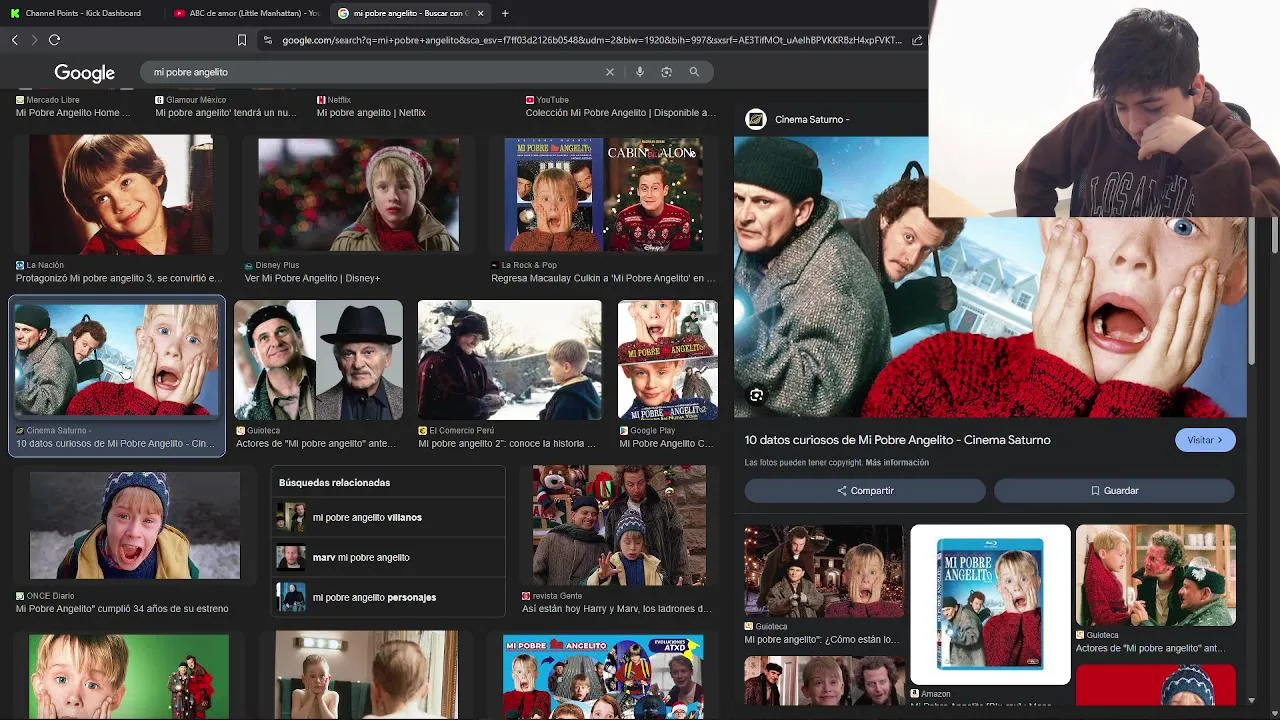This screenshot has width=1280, height=720.
Task: Open Glamour México result caption
Action: coord(226,113)
